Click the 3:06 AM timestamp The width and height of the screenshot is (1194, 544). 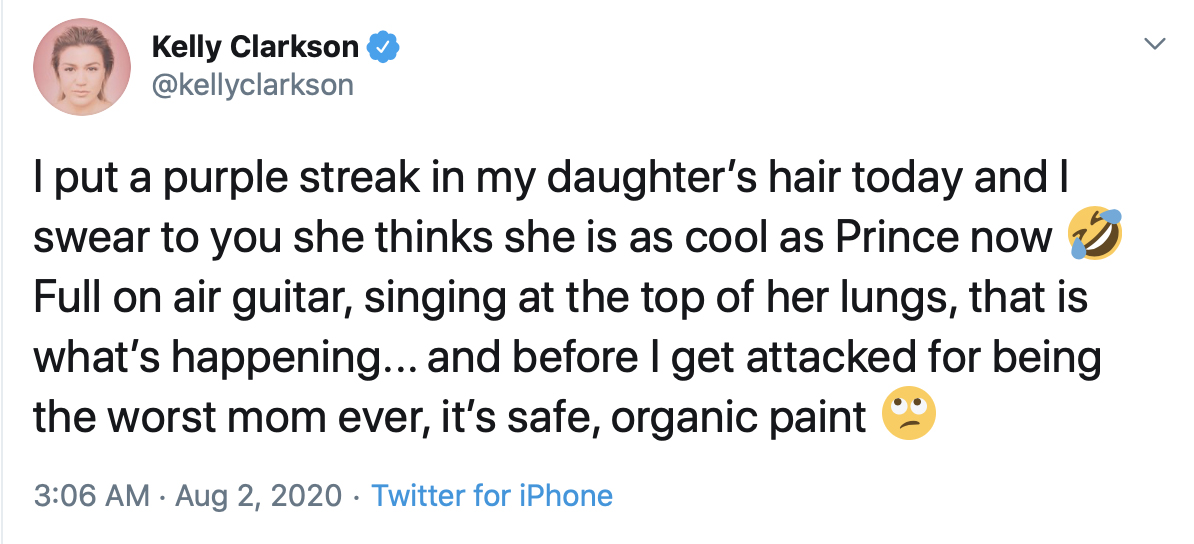(x=91, y=495)
